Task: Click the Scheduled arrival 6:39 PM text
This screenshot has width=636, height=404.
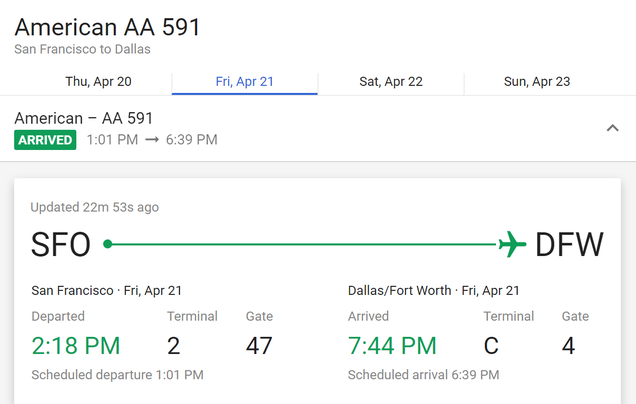Action: 423,375
